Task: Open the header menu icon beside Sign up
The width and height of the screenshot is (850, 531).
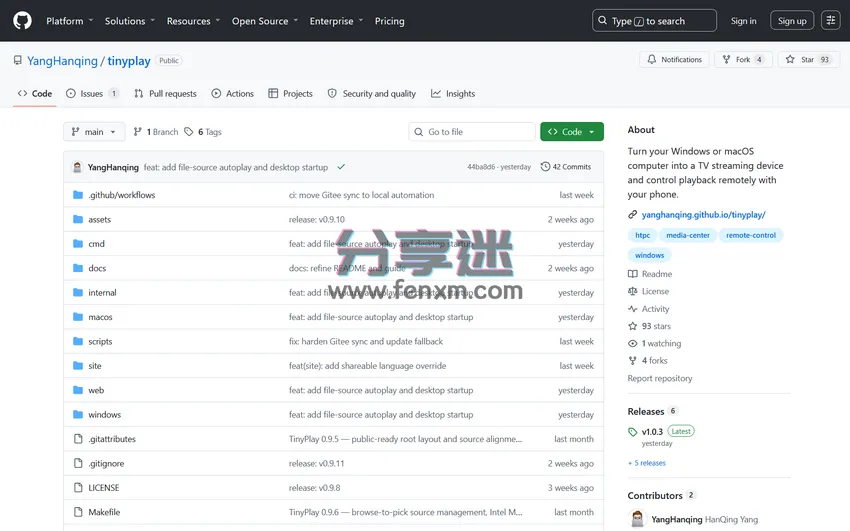Action: coord(830,21)
